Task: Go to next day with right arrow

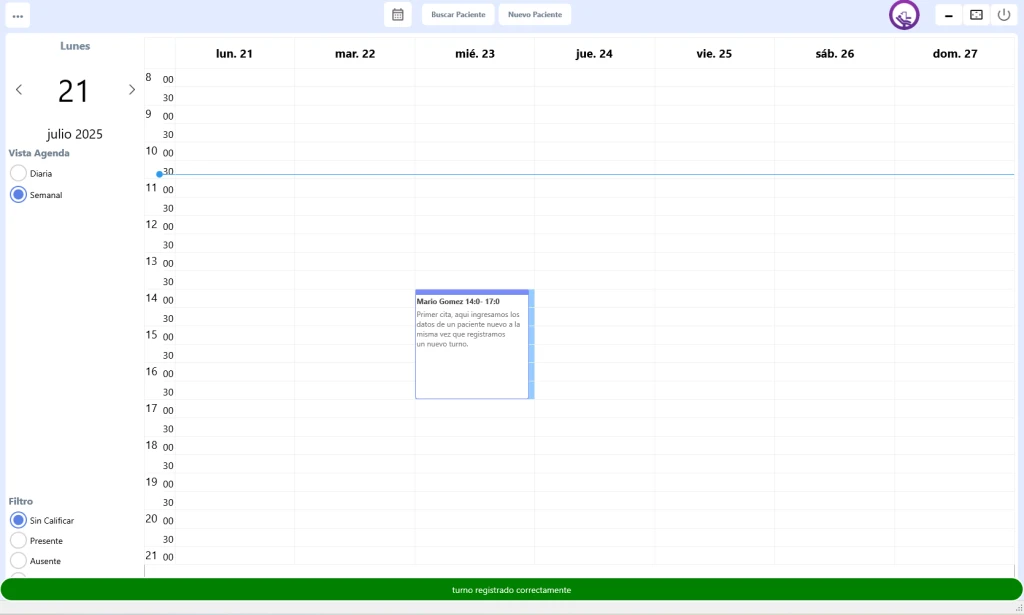Action: coord(131,90)
